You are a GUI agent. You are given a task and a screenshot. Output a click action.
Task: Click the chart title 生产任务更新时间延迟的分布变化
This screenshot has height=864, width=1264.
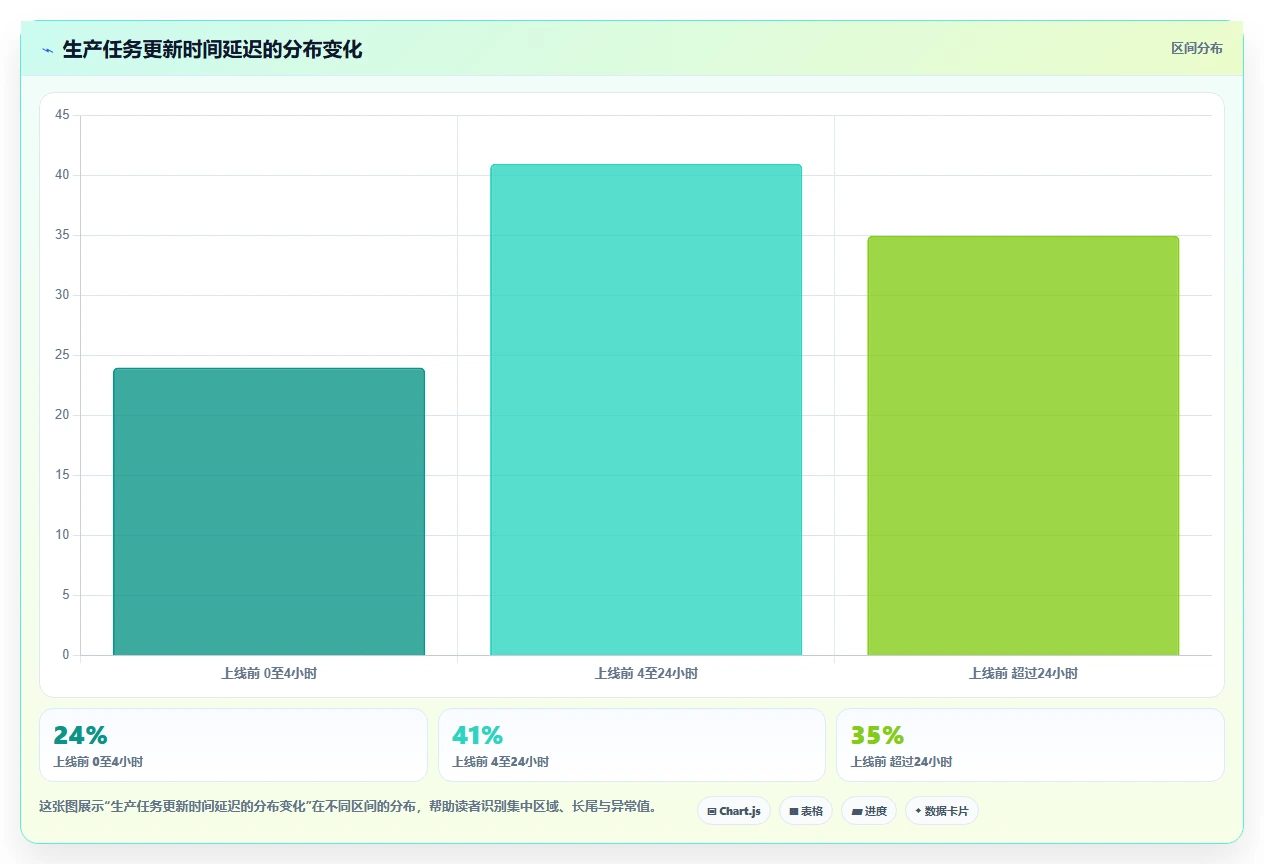click(x=212, y=50)
